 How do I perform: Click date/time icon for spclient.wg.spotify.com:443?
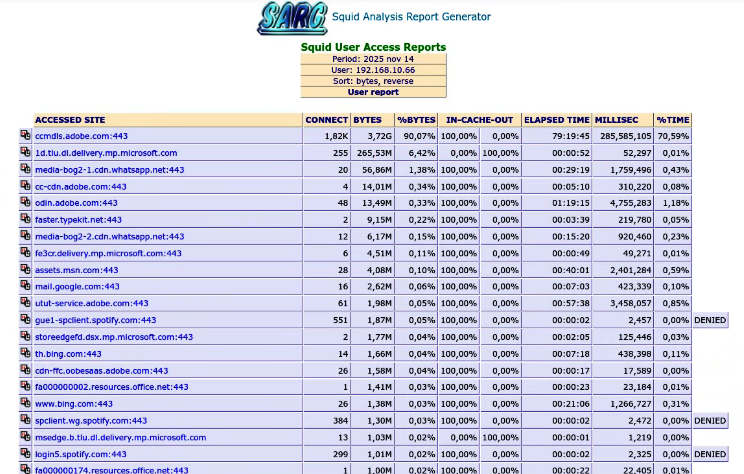pyautogui.click(x=25, y=420)
